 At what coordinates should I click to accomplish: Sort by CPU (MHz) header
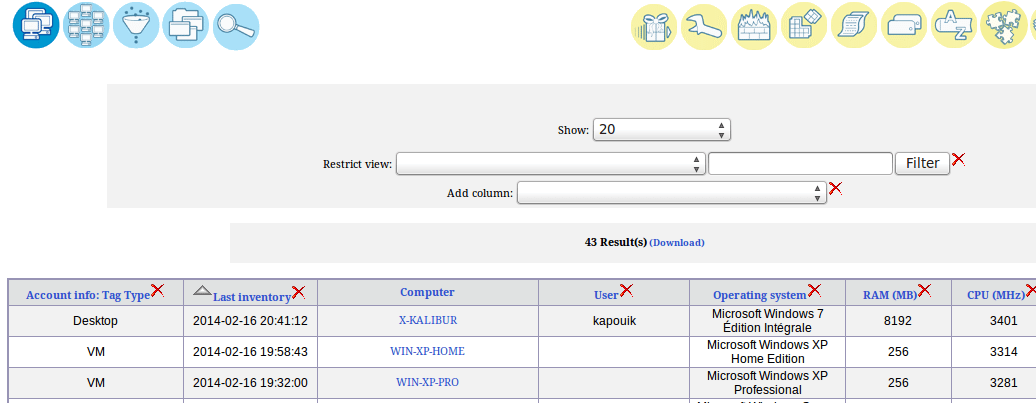pos(996,295)
